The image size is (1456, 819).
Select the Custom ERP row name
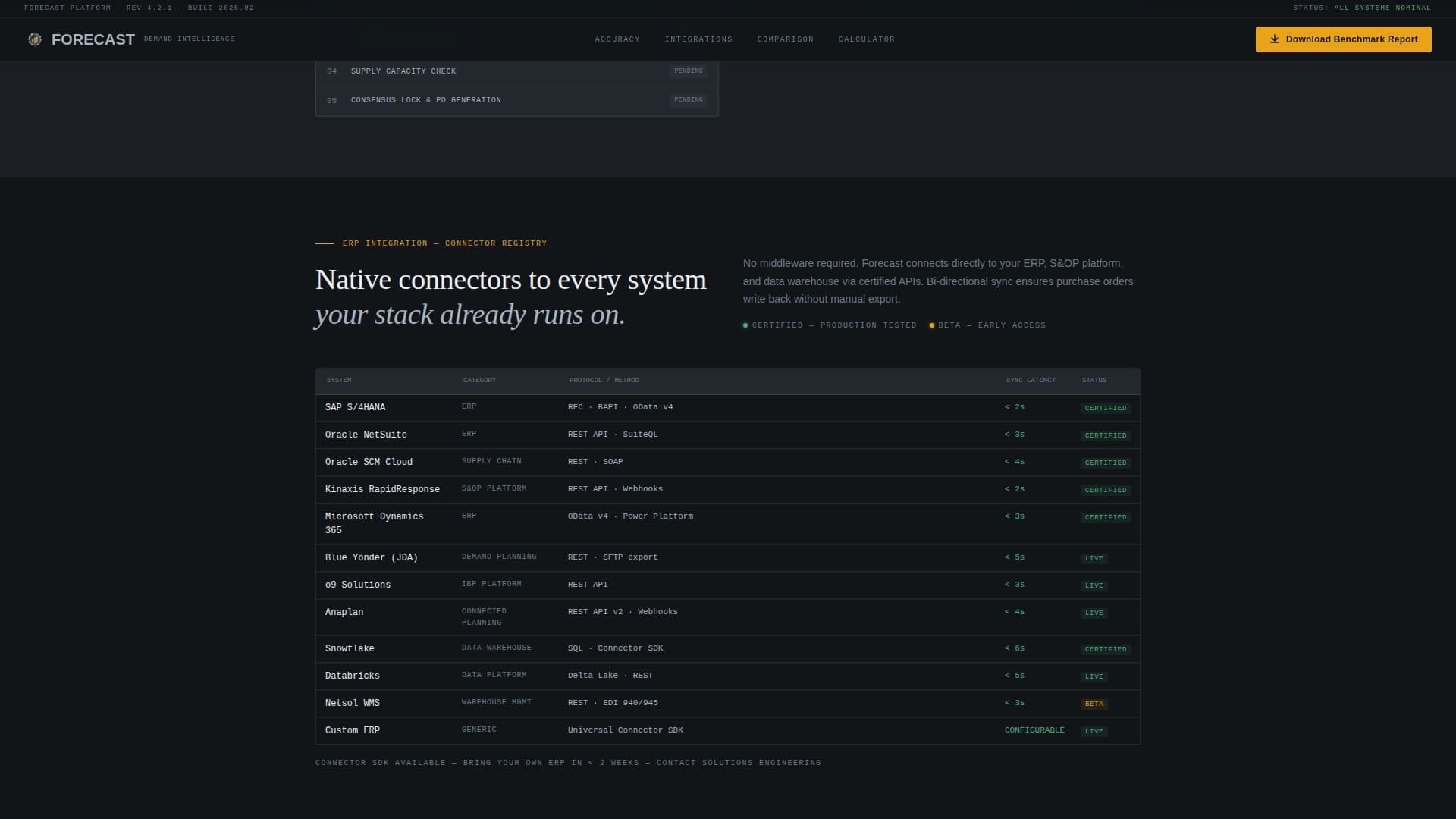pos(352,730)
